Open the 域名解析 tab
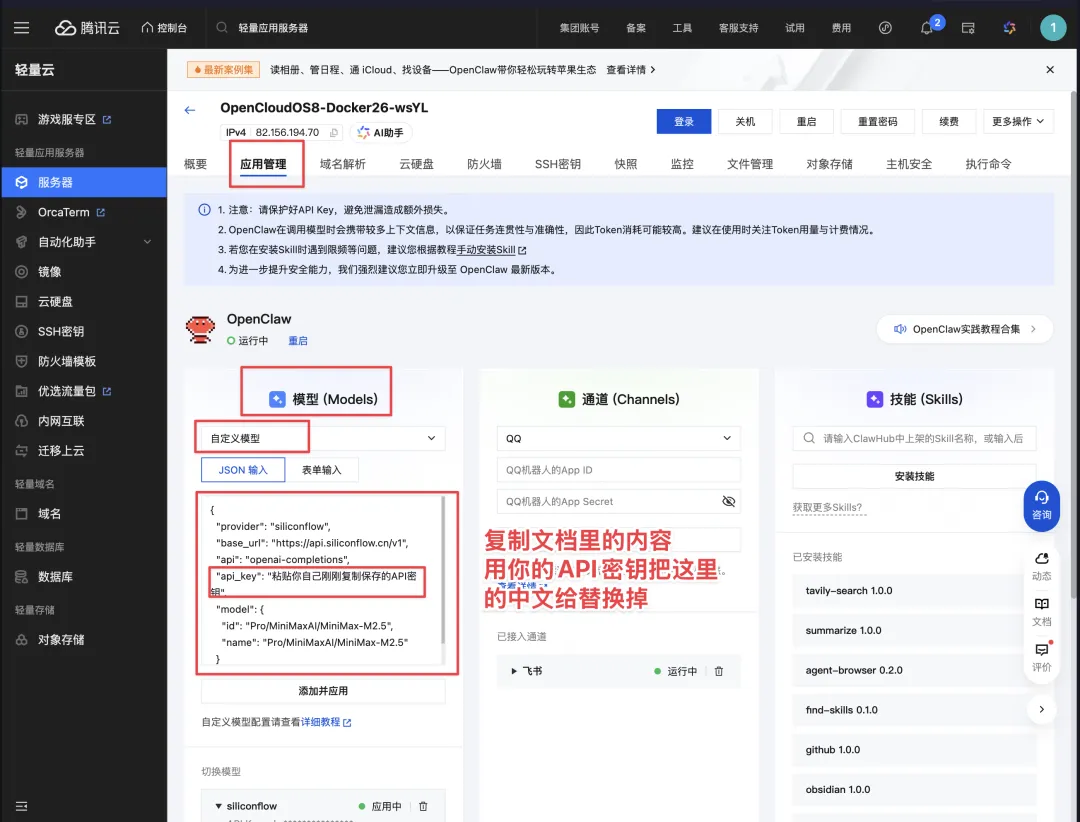 pyautogui.click(x=343, y=164)
